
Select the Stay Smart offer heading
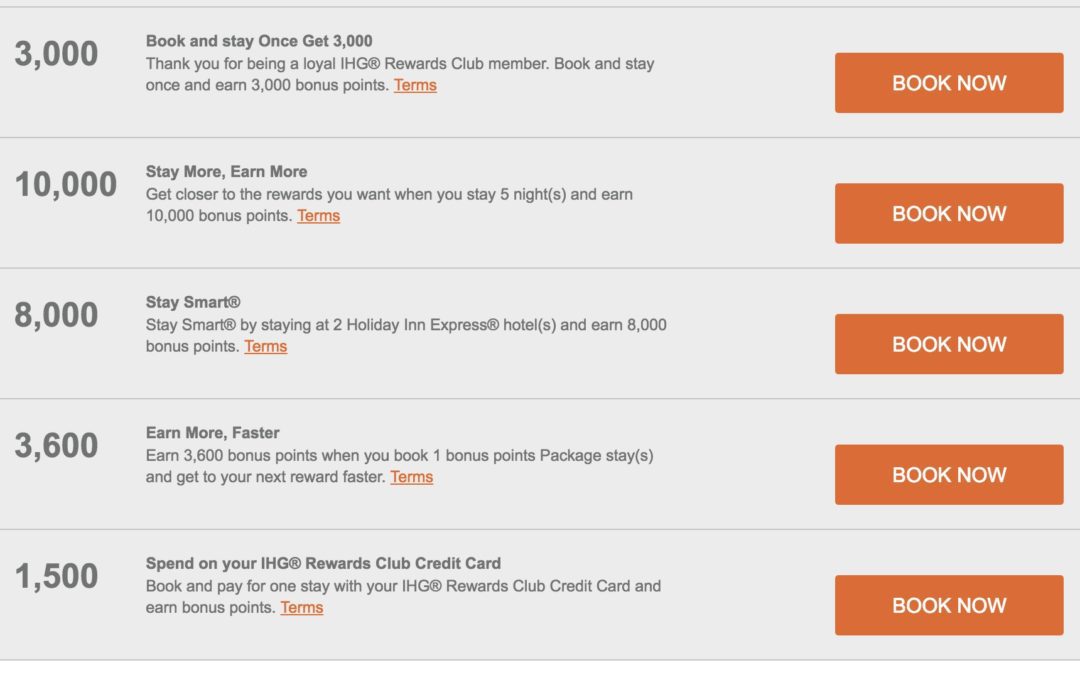pos(195,302)
